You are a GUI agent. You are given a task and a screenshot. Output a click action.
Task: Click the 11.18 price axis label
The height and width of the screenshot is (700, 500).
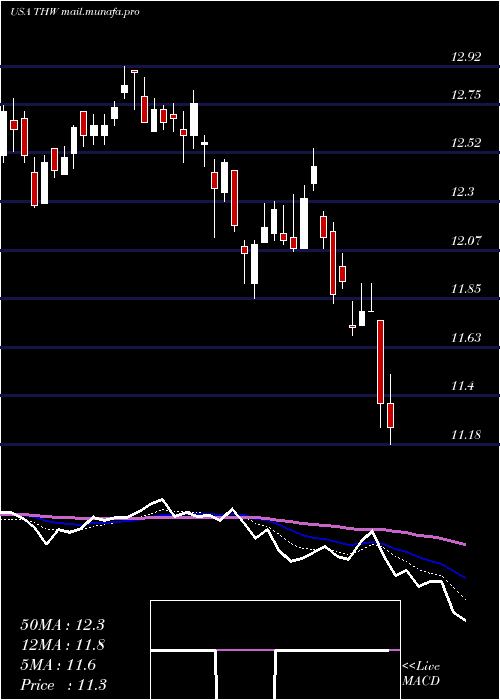pos(467,434)
